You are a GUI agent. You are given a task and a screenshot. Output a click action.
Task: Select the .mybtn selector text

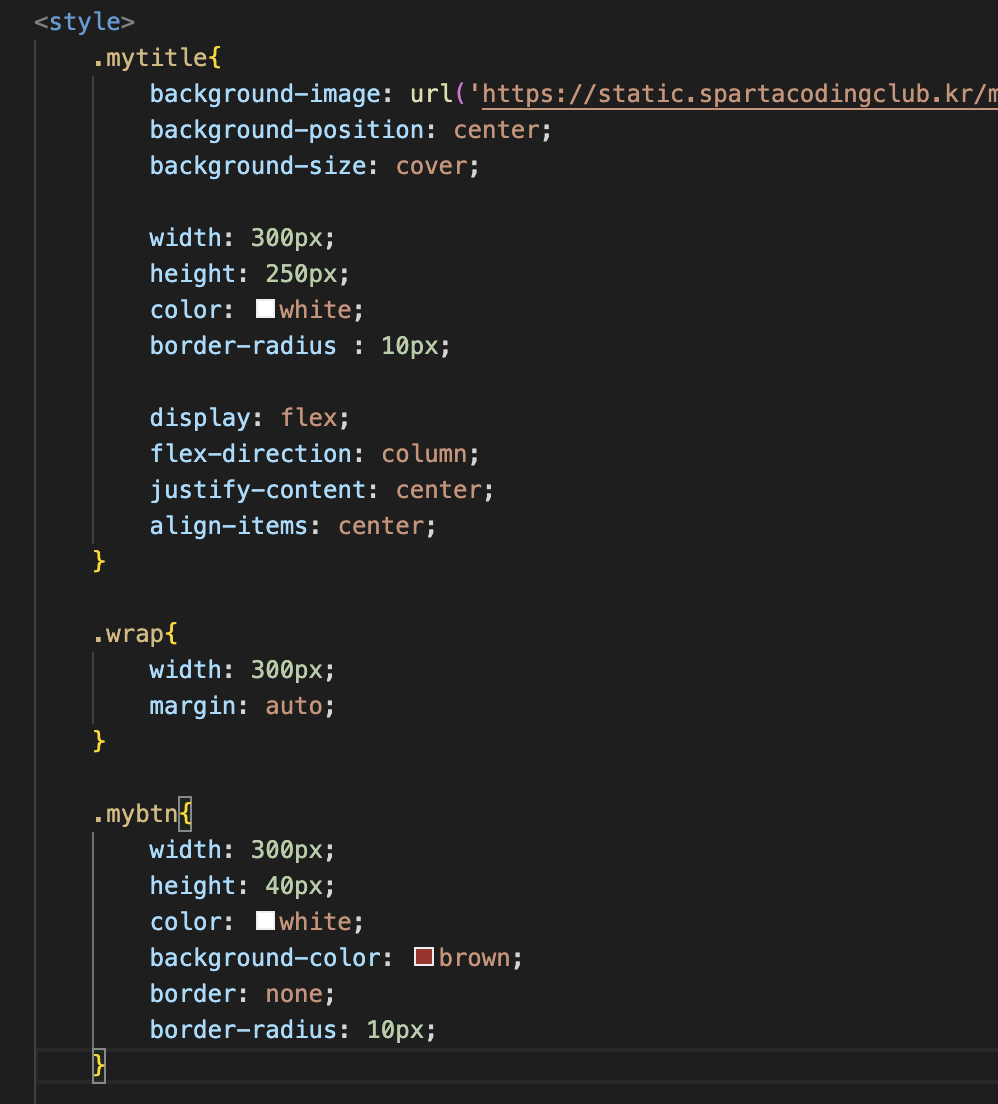tap(135, 814)
